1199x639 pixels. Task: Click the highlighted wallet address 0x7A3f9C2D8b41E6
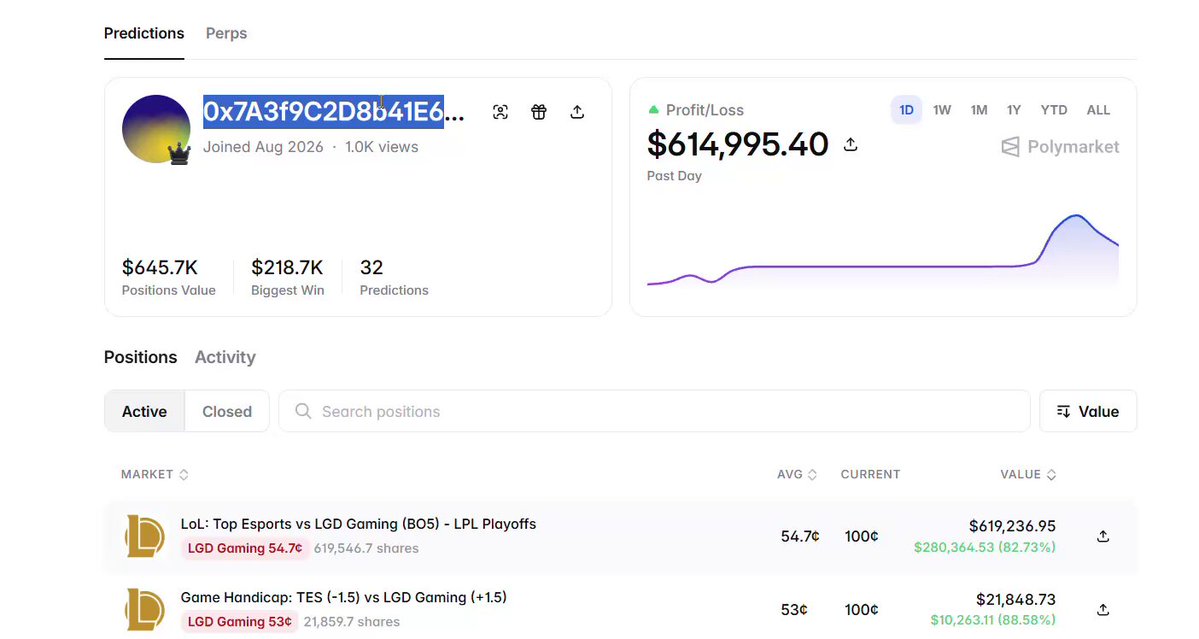tap(323, 112)
